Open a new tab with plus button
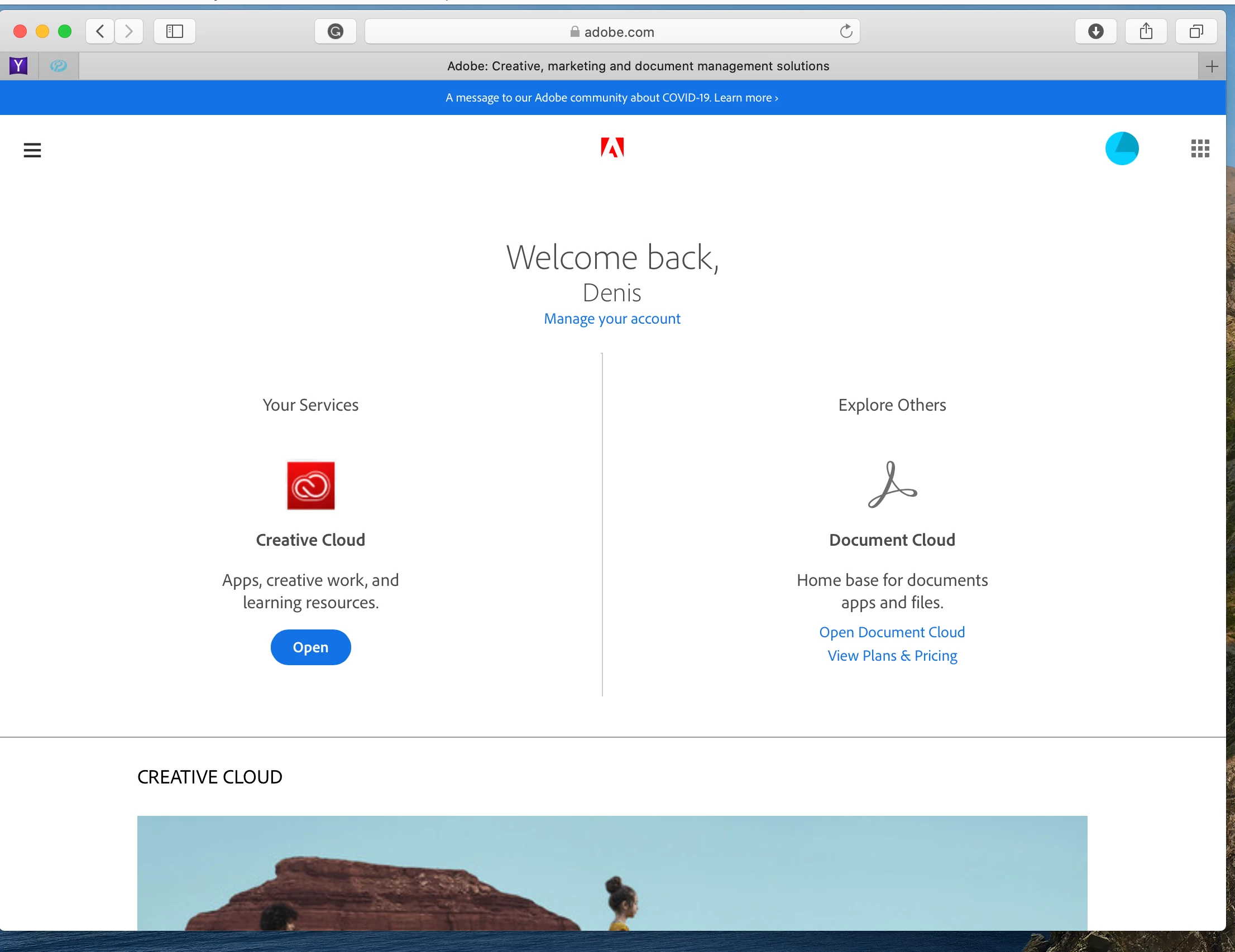Image resolution: width=1235 pixels, height=952 pixels. [1211, 67]
